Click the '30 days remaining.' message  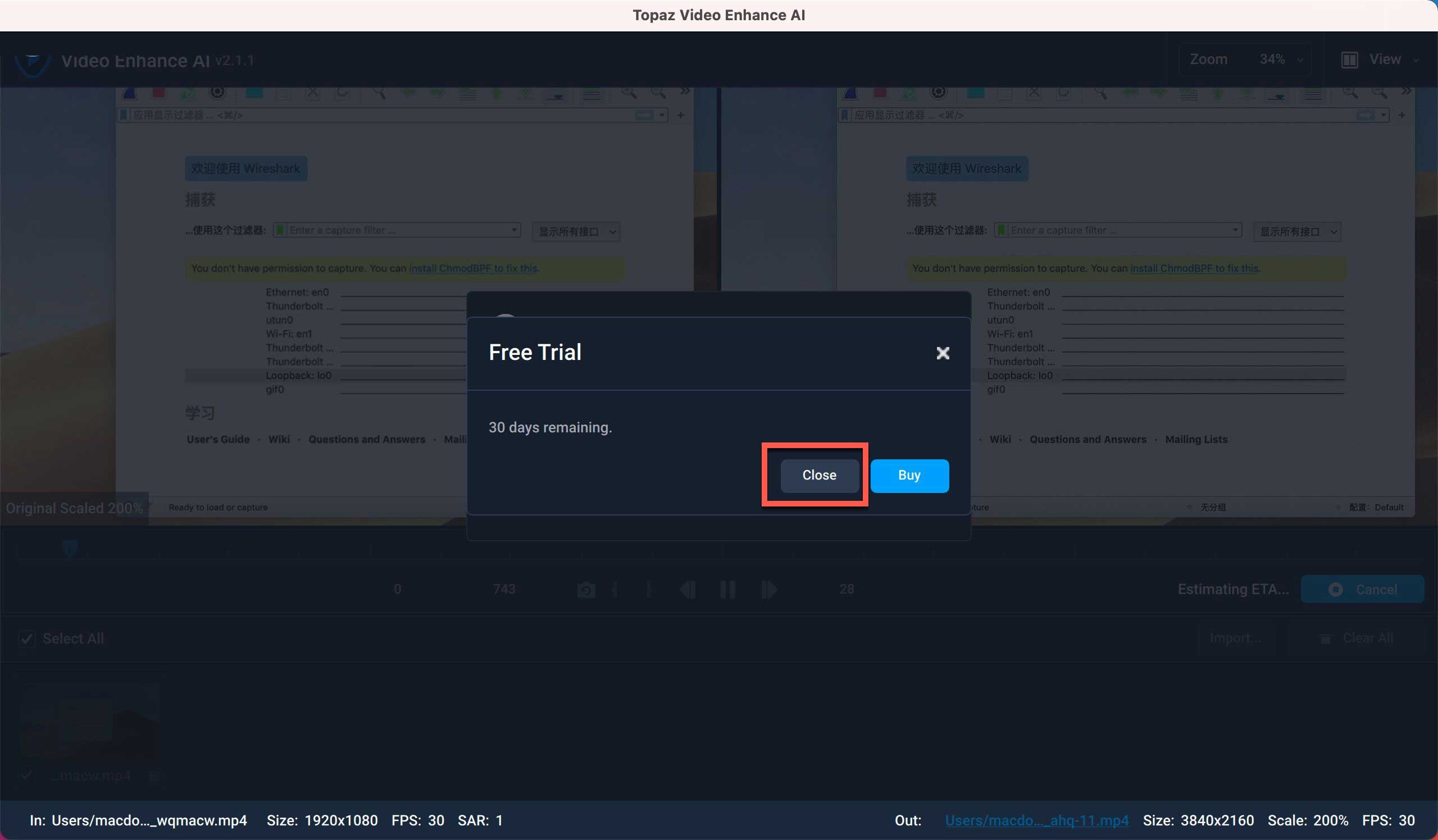tap(550, 427)
